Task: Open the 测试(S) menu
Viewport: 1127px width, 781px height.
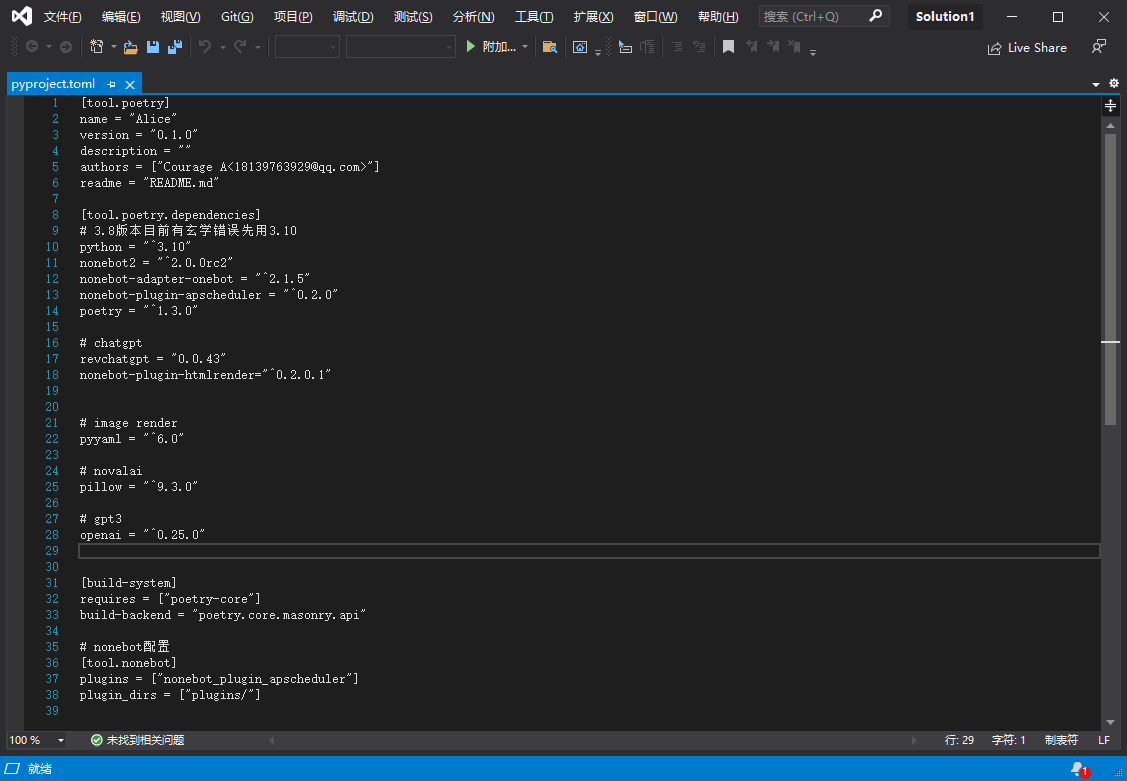Action: (413, 17)
